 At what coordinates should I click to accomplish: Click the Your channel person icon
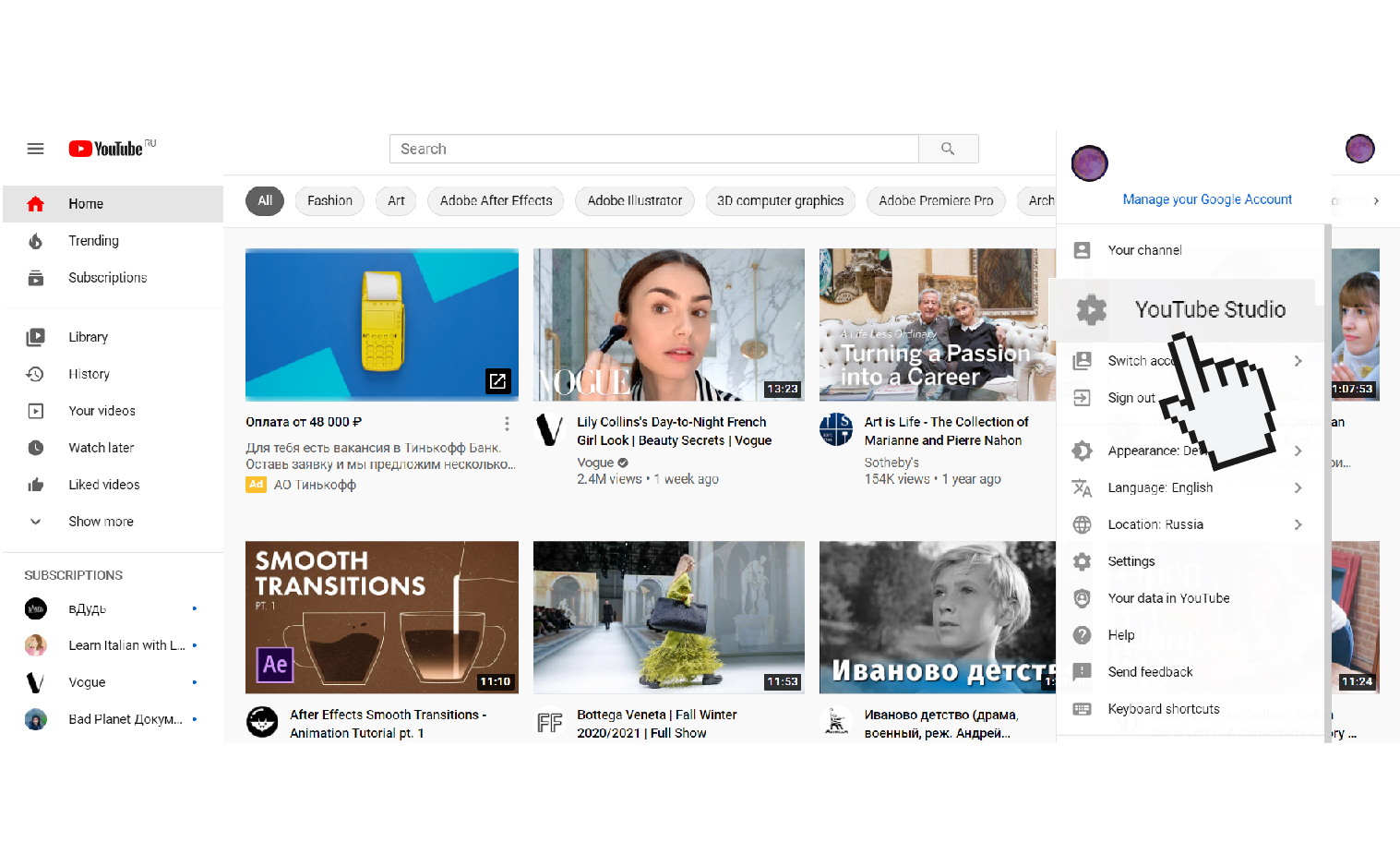point(1082,250)
